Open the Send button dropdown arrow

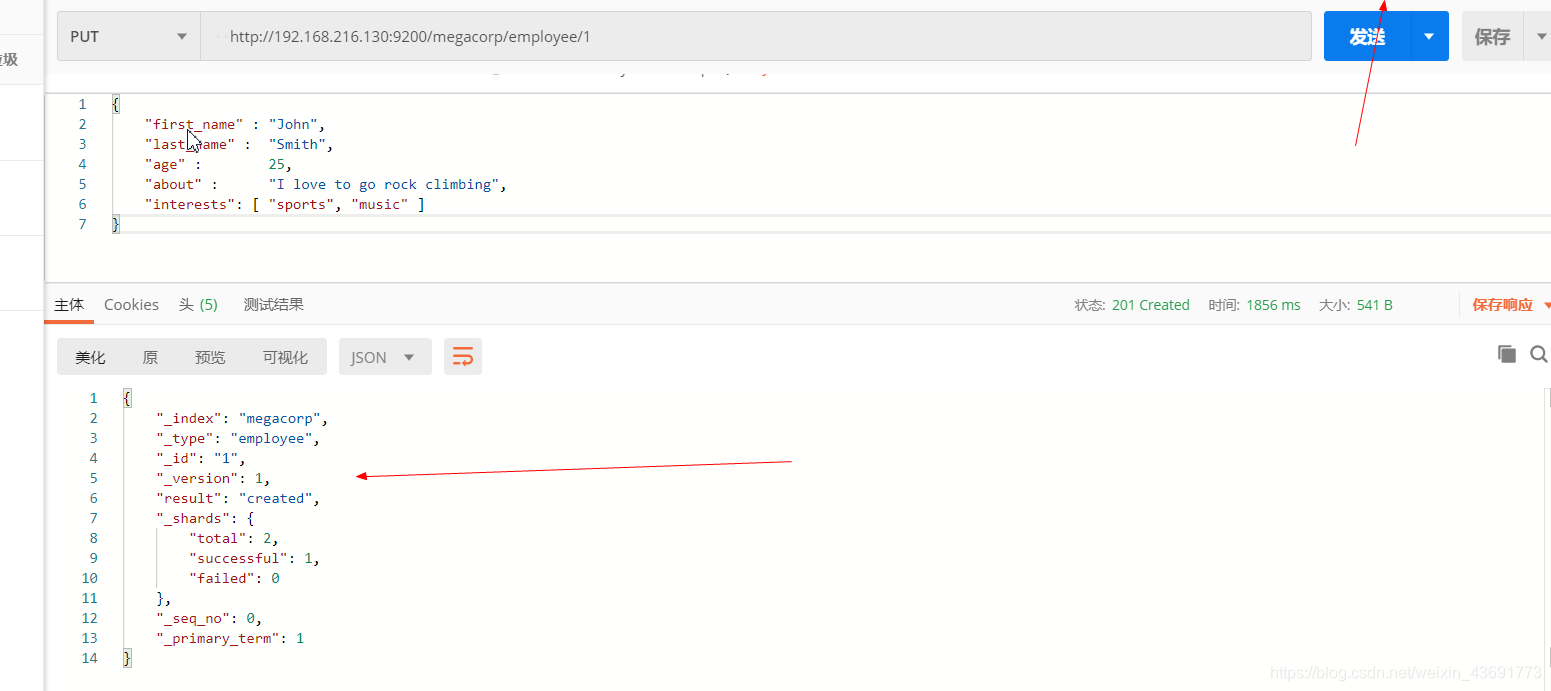[1430, 37]
